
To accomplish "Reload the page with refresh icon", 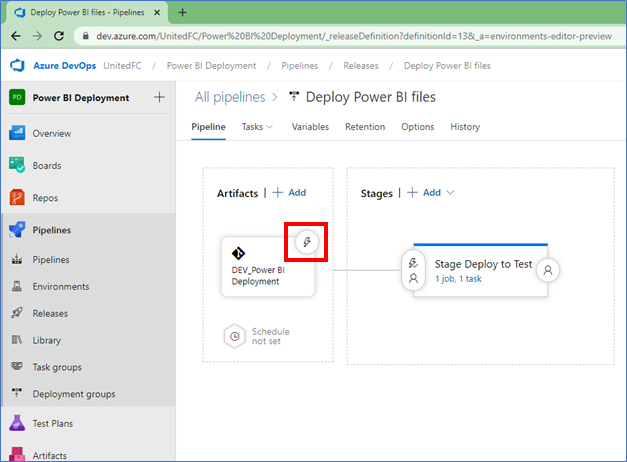I will (x=59, y=36).
